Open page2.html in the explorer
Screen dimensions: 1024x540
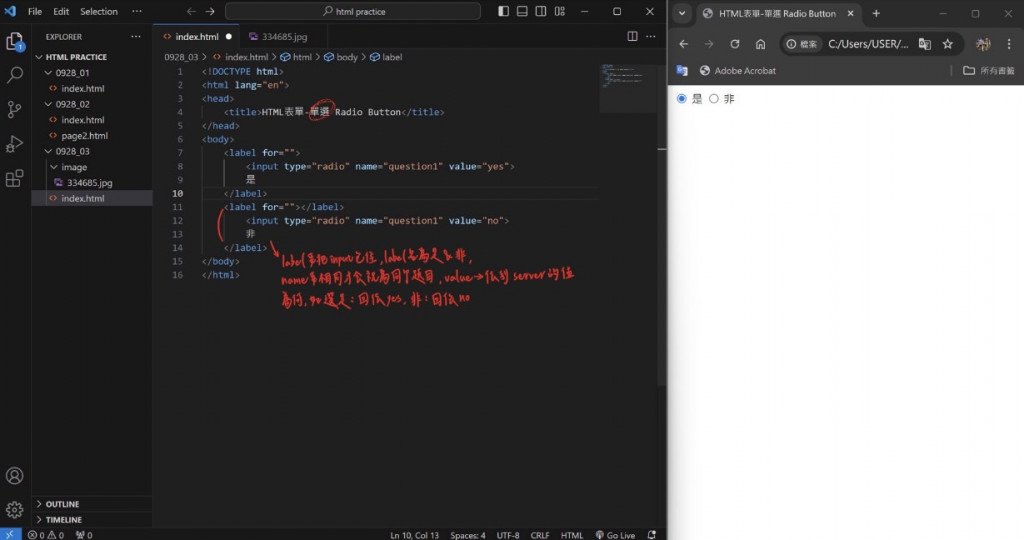(x=84, y=135)
